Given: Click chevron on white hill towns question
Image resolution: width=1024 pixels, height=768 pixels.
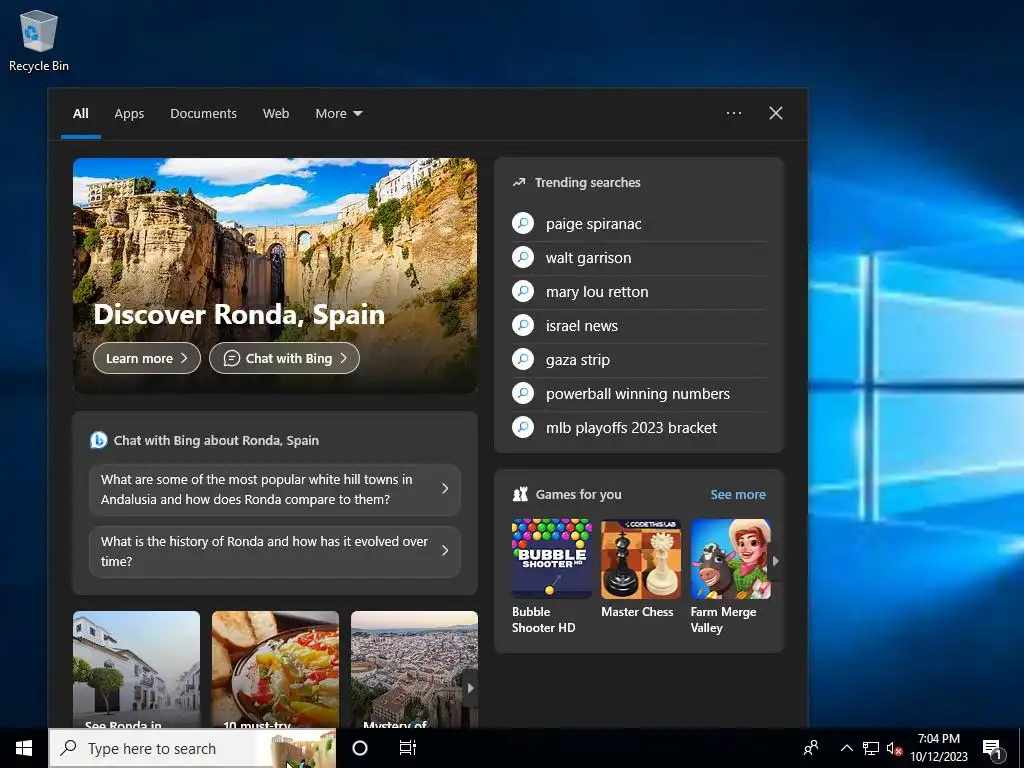Looking at the screenshot, I should [445, 488].
